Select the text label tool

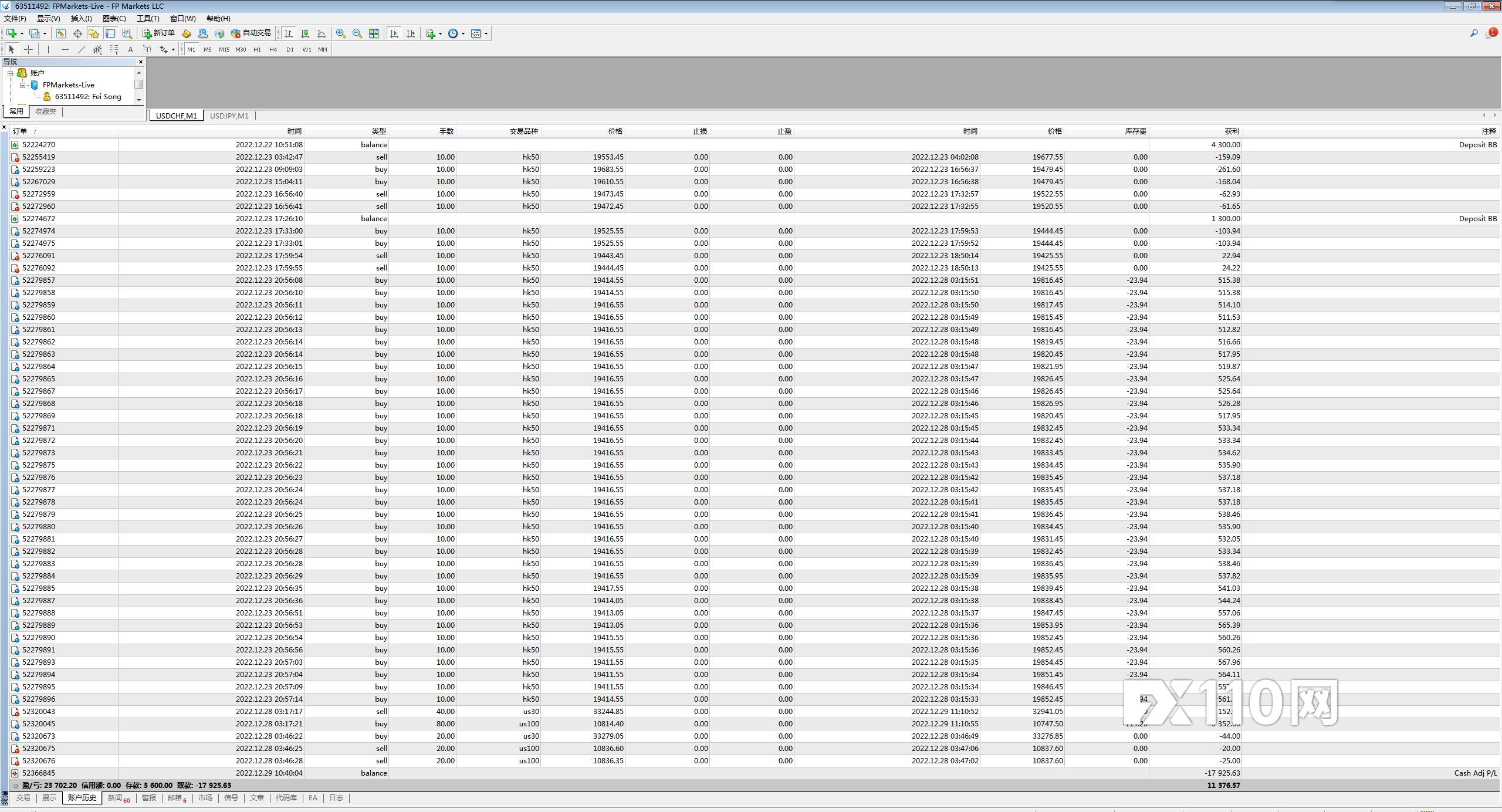(x=147, y=49)
